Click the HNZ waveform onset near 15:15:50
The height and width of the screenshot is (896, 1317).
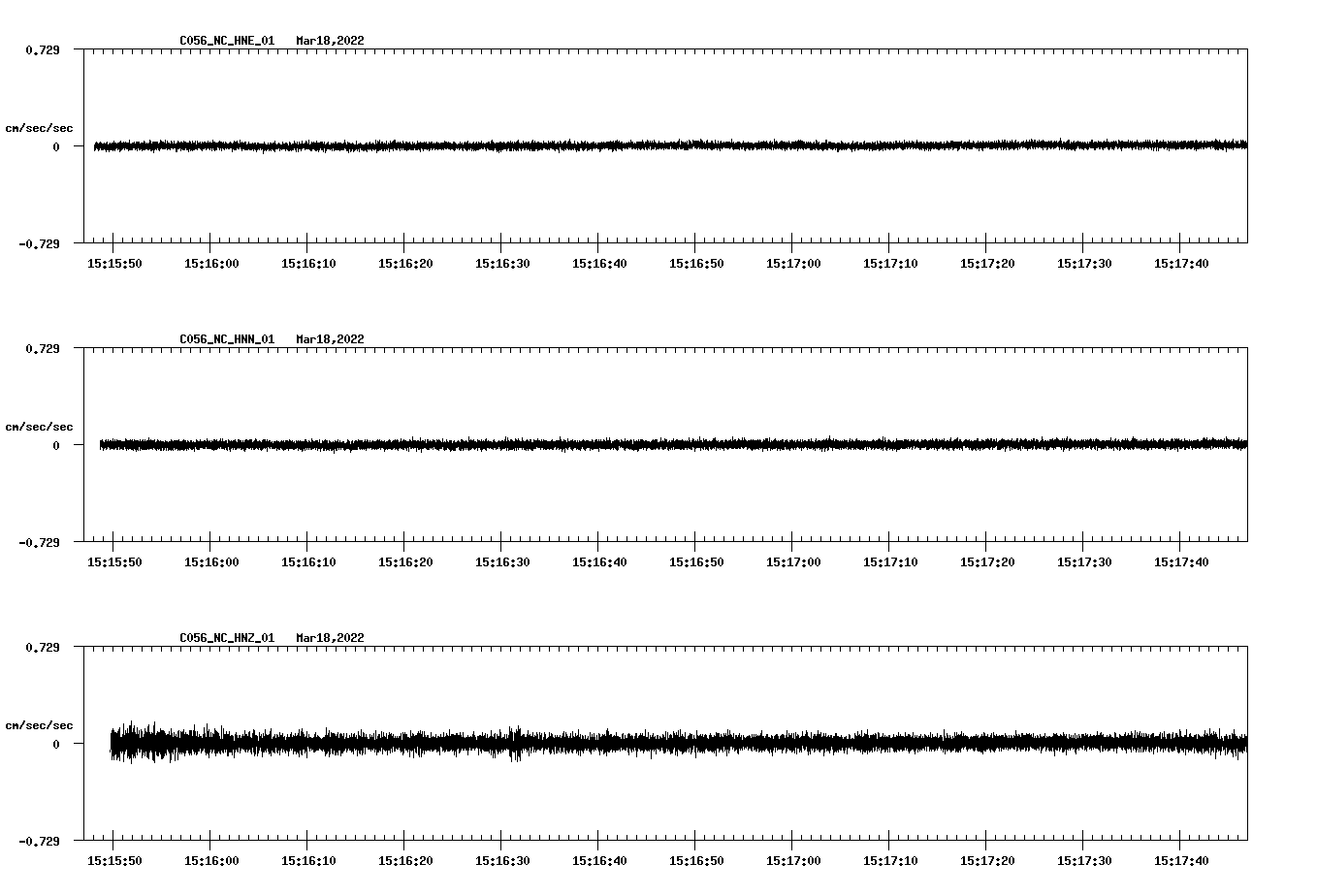pyautogui.click(x=114, y=743)
